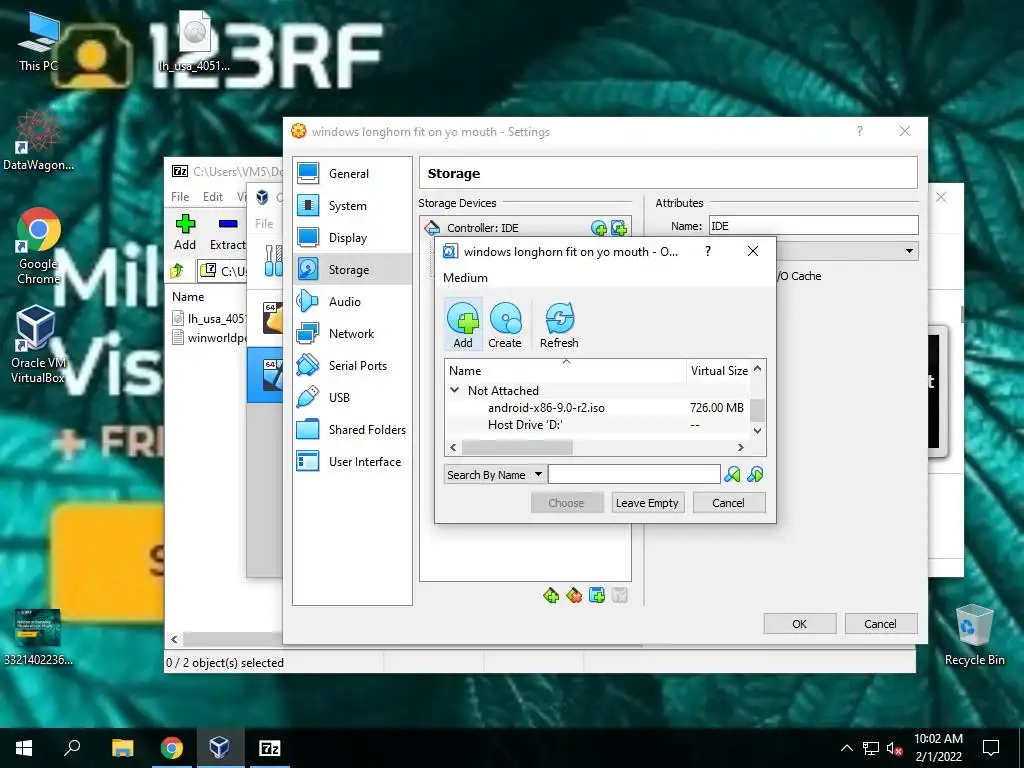Select Host Drive 'D:' entry
This screenshot has width=1024, height=768.
pyautogui.click(x=597, y=424)
